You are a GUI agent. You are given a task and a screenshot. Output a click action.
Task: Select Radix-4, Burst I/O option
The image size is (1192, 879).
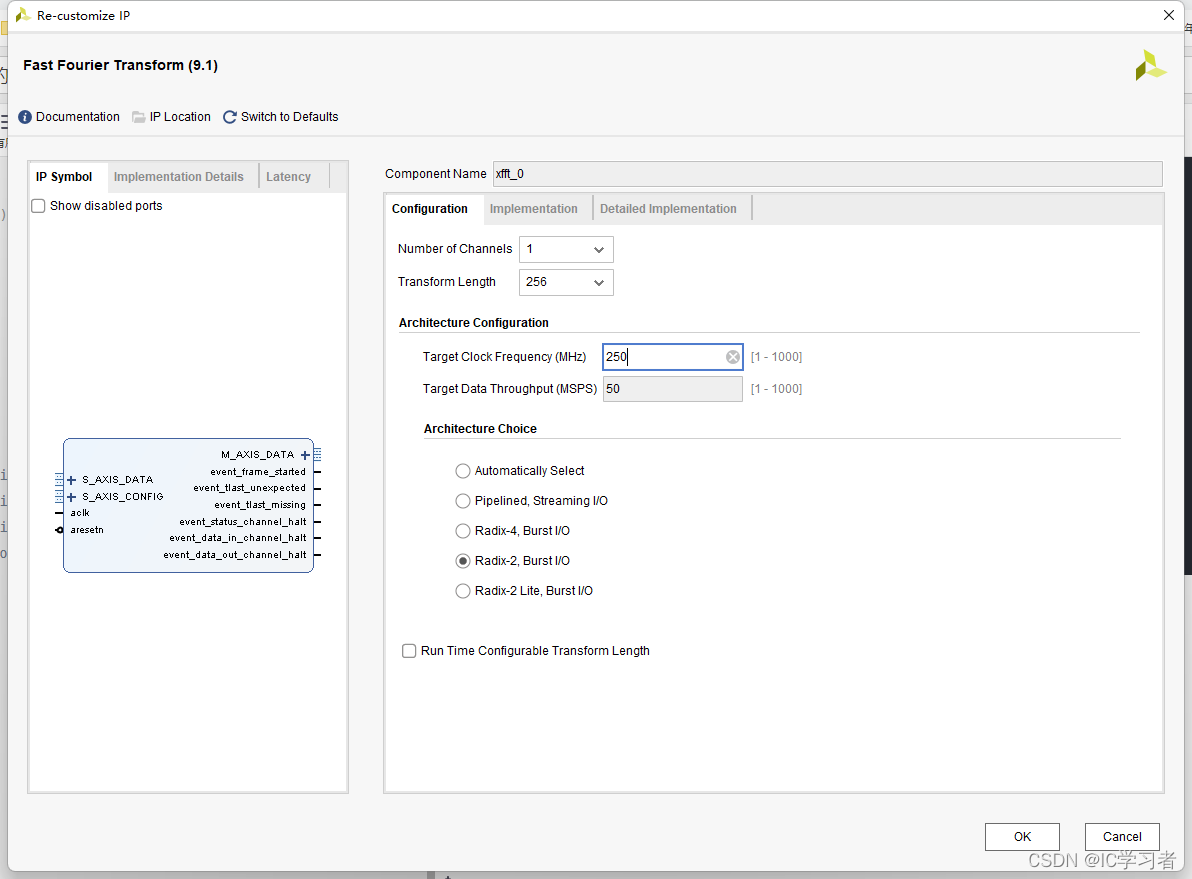(462, 531)
